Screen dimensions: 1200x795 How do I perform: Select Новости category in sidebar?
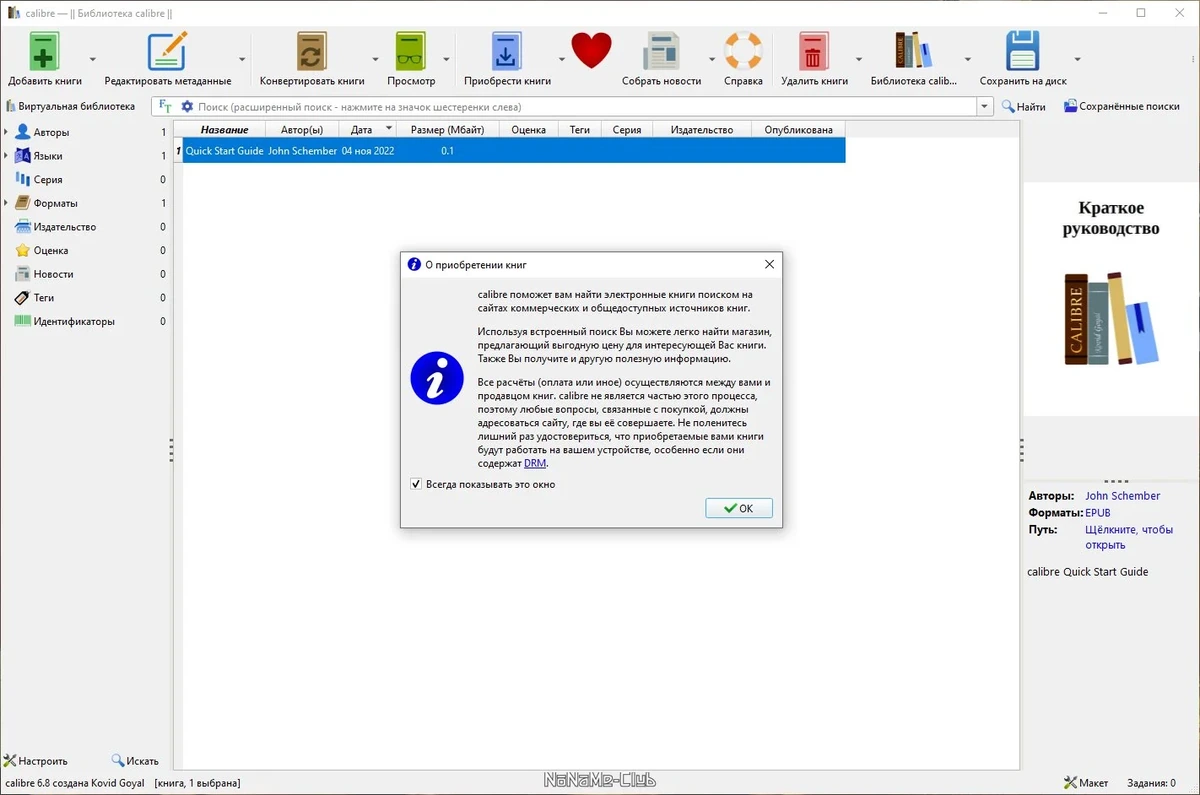(x=53, y=274)
